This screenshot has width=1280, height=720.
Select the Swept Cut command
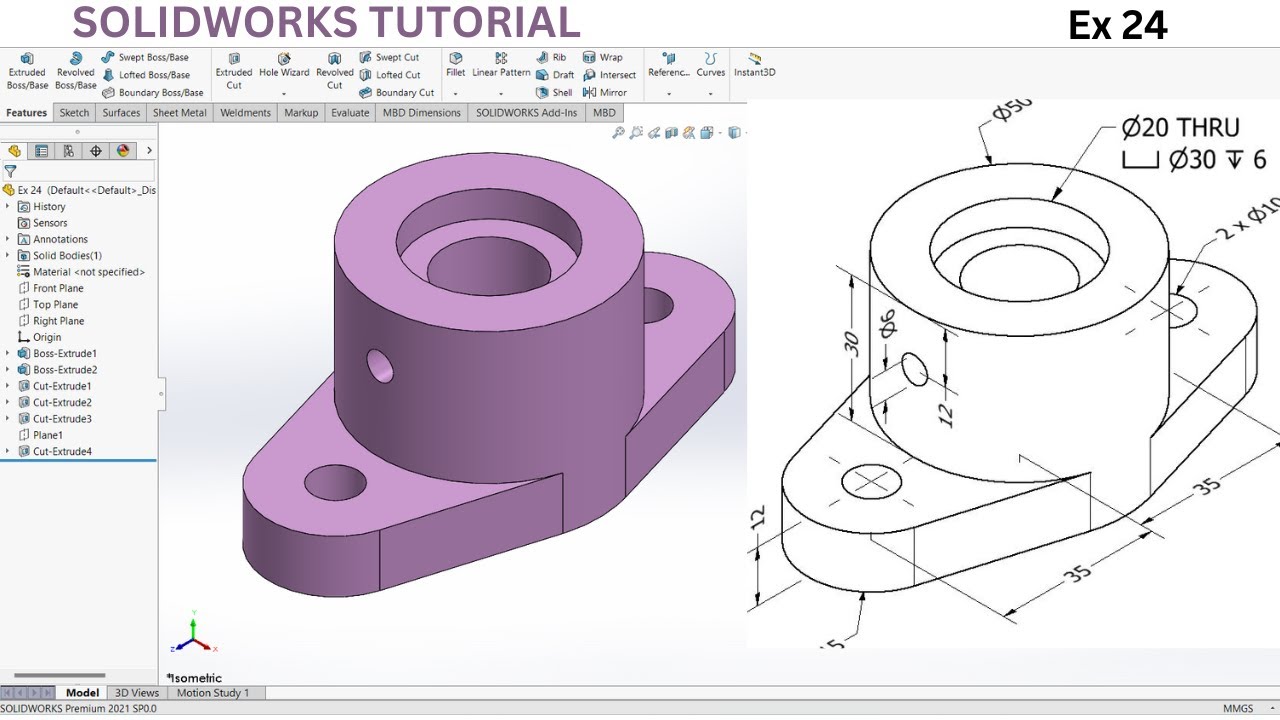pos(389,57)
